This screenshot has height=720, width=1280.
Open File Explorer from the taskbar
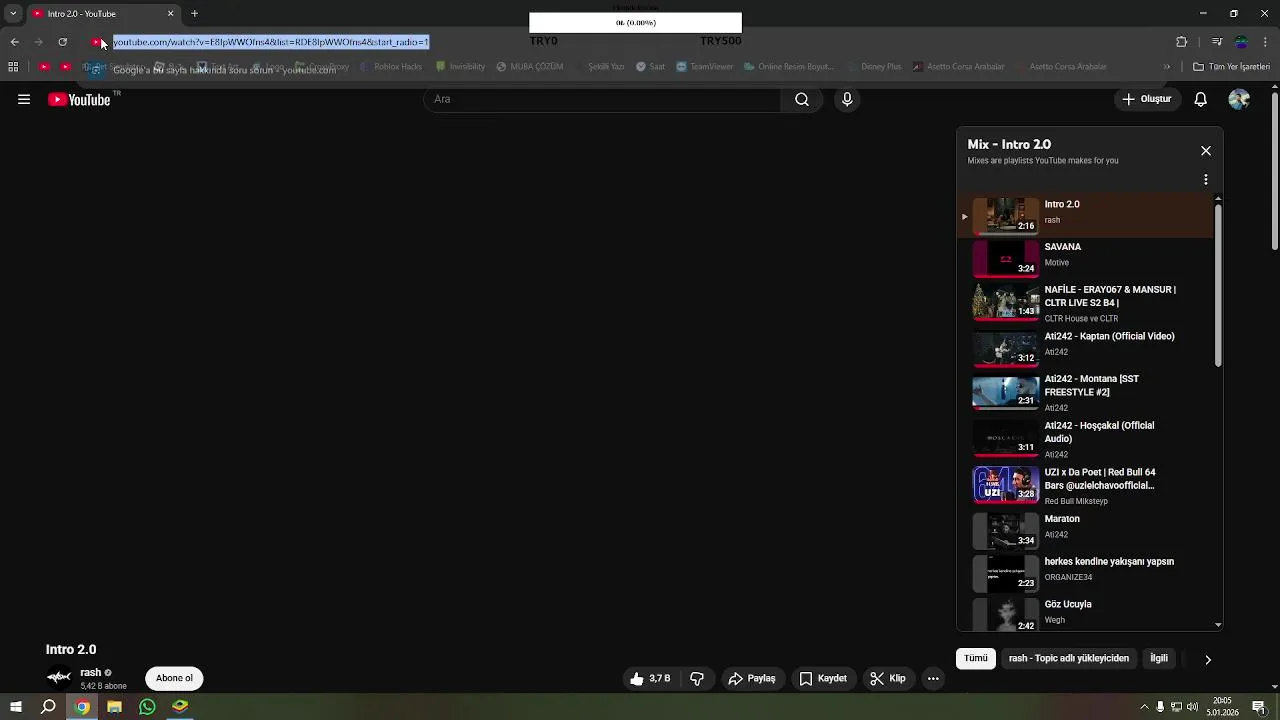point(114,707)
